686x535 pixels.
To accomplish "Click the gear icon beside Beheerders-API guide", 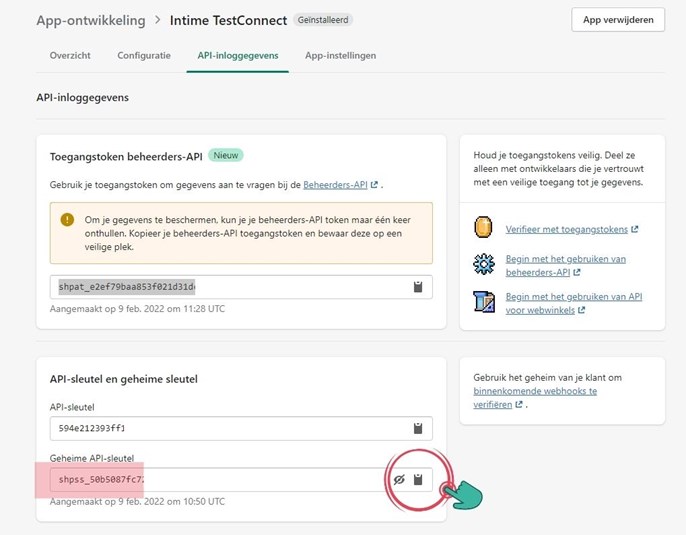I will (484, 265).
